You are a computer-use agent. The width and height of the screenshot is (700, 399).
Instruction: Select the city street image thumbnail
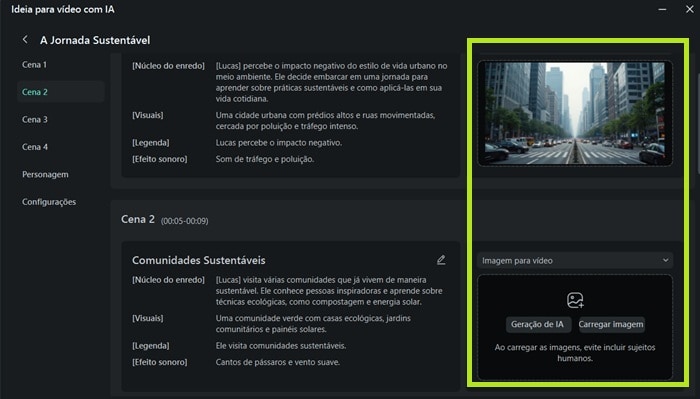pyautogui.click(x=575, y=113)
